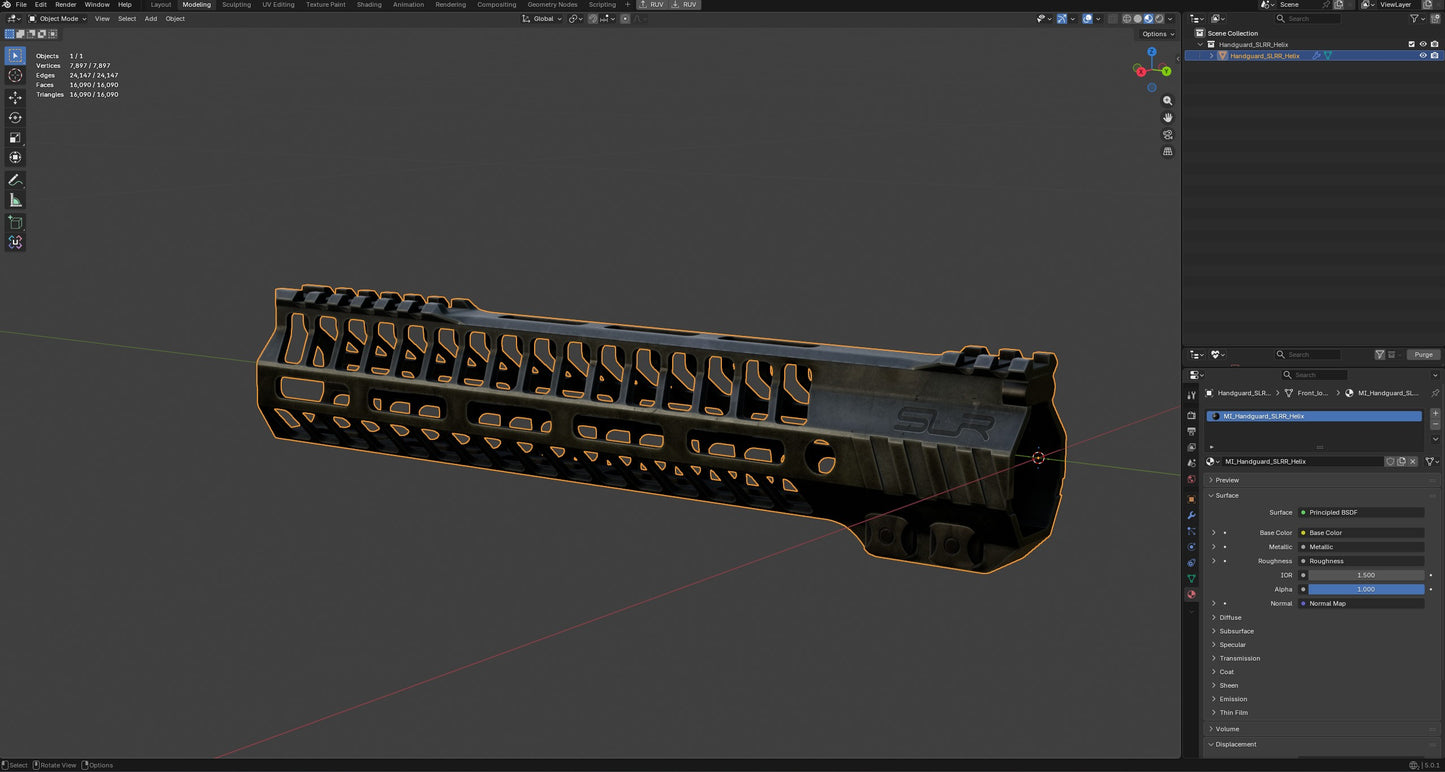The height and width of the screenshot is (772, 1445).
Task: Expand the Transmission panel
Action: 1239,658
